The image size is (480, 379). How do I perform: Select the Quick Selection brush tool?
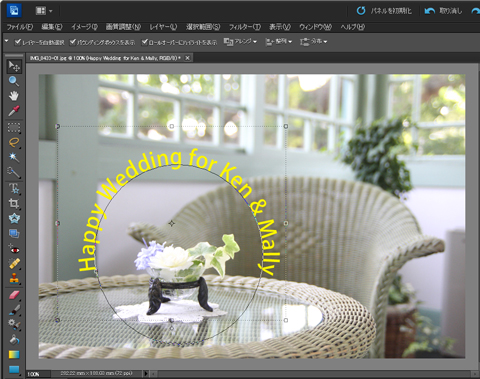point(14,172)
